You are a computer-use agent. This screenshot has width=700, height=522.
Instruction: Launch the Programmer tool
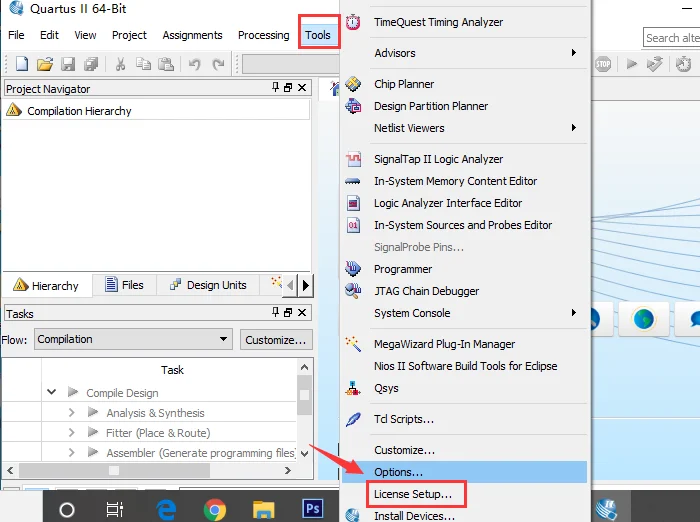pos(465,269)
